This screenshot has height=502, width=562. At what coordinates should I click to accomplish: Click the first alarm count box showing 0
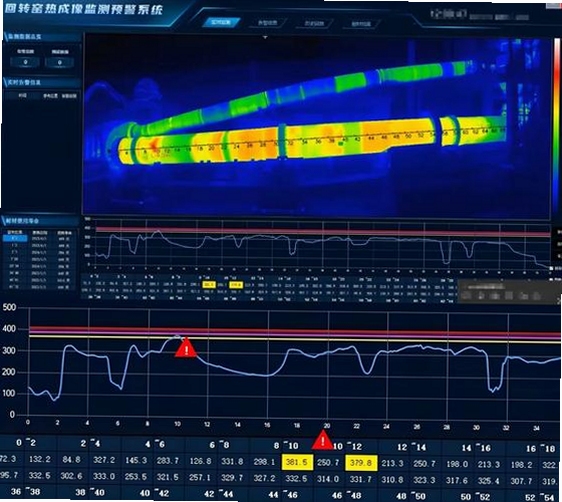point(25,62)
